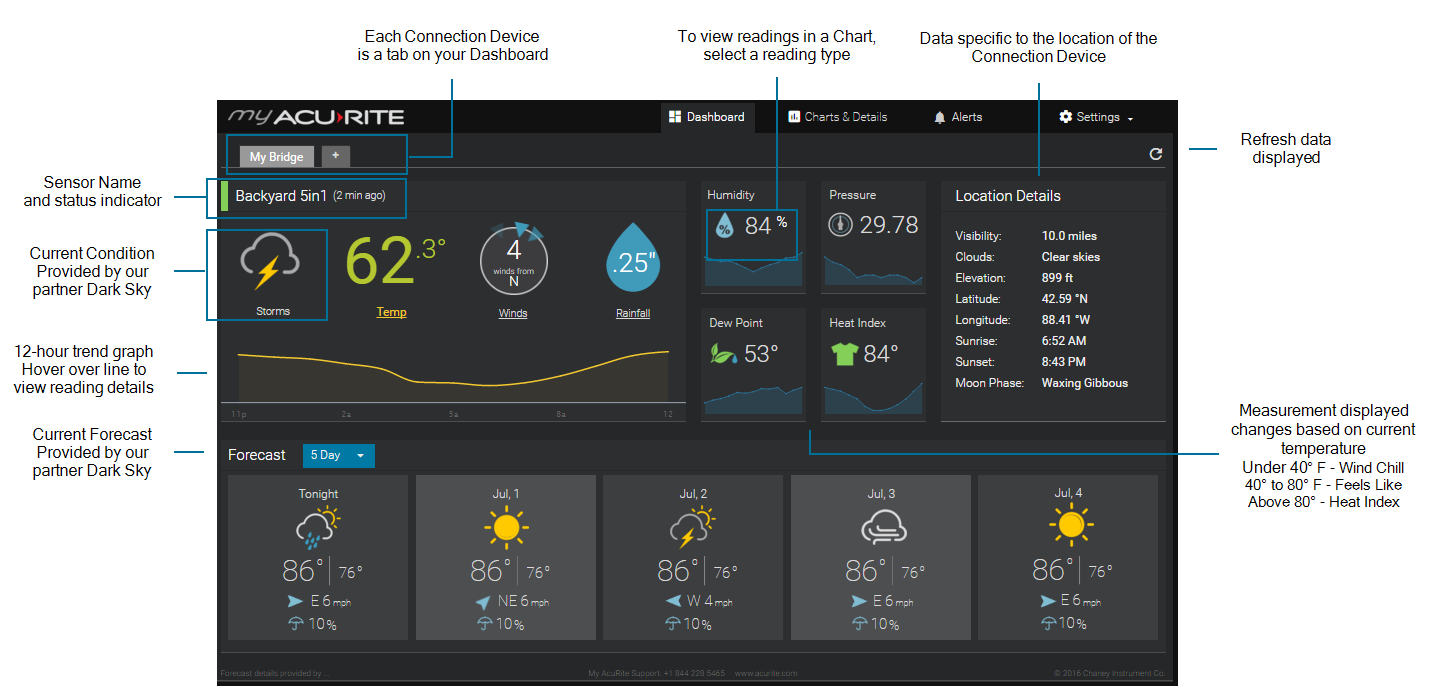Click the 12-hour temperature trend graph

click(453, 376)
